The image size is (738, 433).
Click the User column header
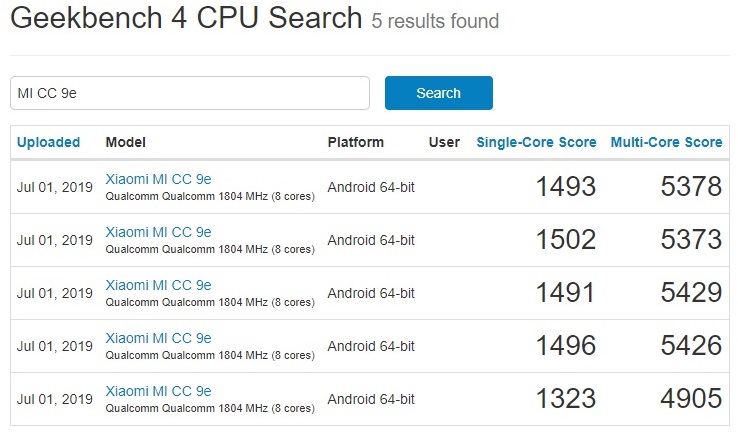(x=444, y=142)
